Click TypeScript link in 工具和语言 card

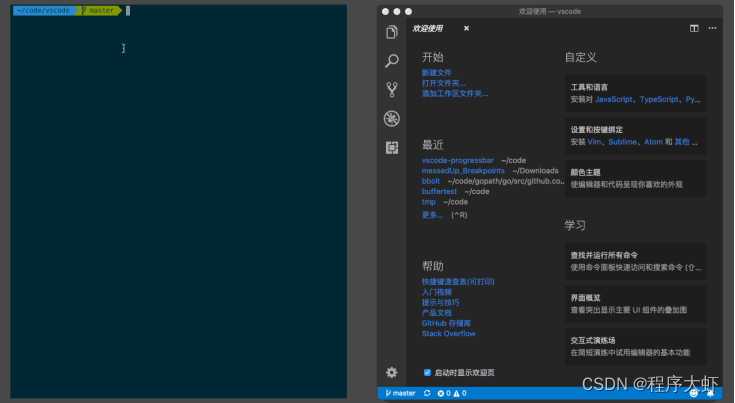659,99
